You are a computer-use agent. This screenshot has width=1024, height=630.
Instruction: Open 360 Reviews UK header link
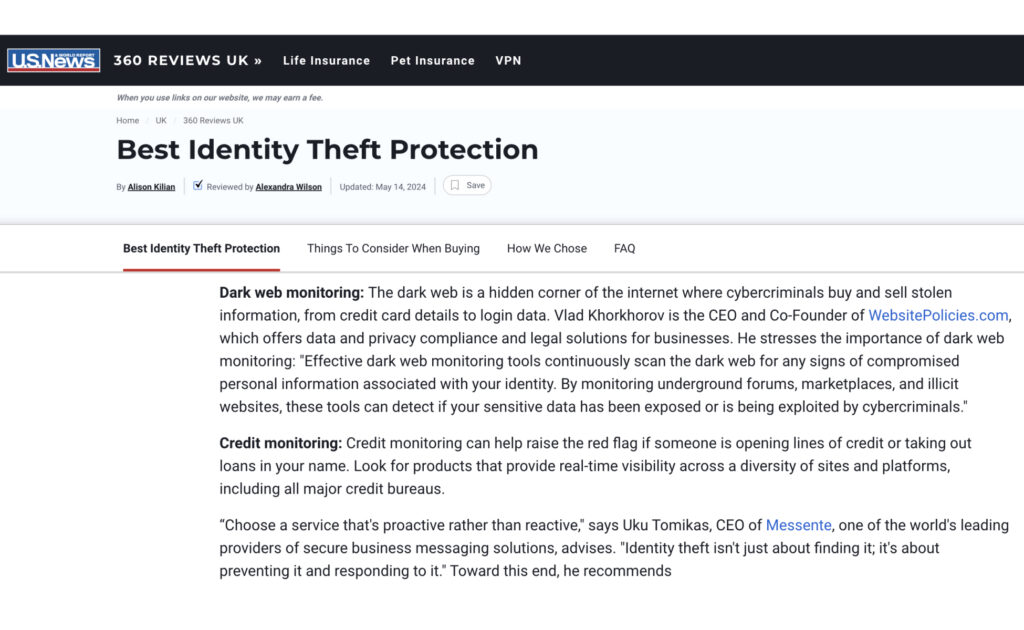click(x=187, y=60)
